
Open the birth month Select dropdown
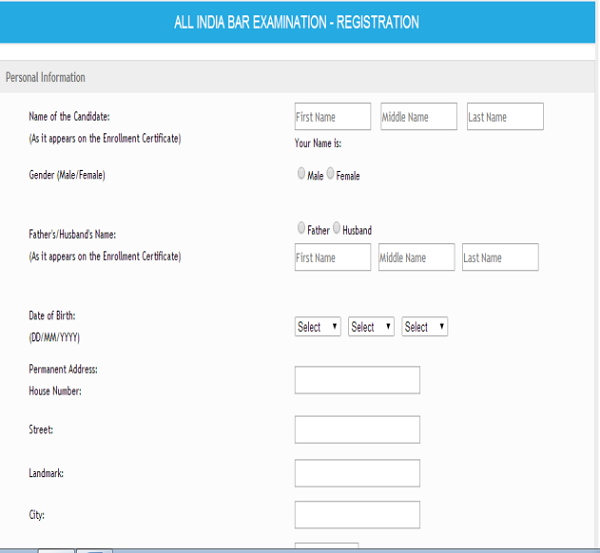coord(371,327)
